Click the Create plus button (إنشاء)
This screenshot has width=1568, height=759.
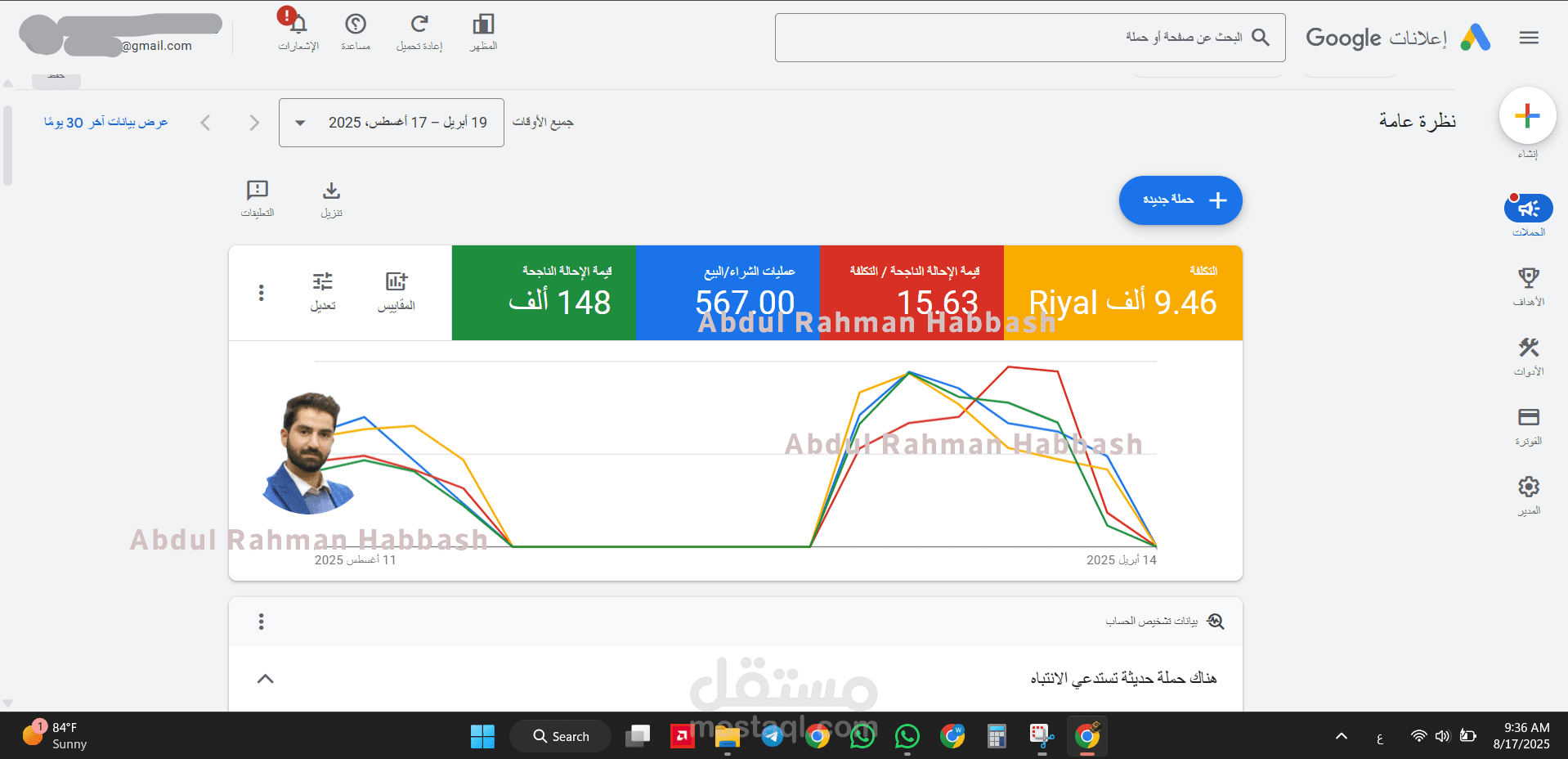click(1527, 115)
